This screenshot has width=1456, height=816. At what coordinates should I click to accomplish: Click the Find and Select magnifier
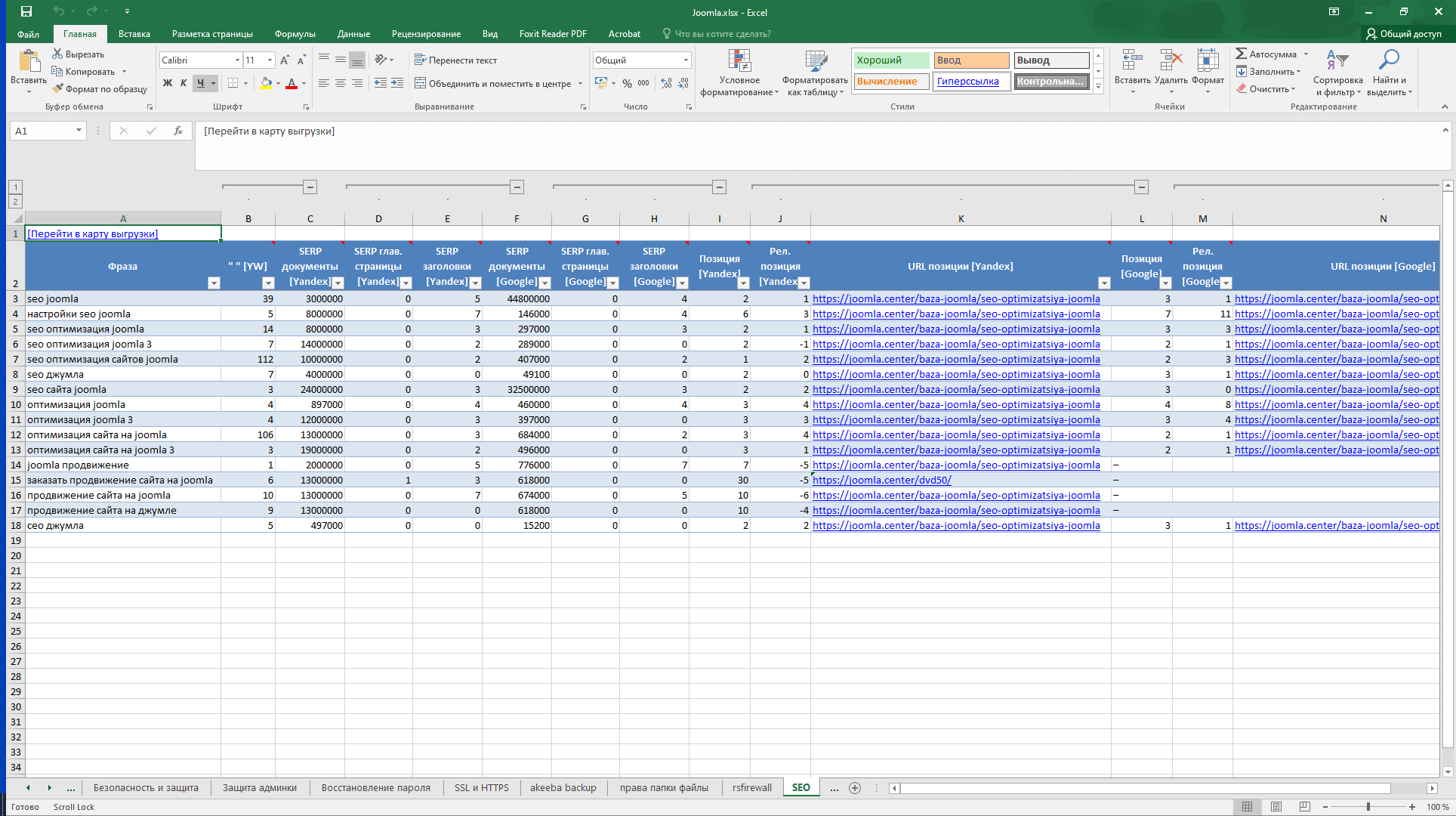pyautogui.click(x=1389, y=60)
